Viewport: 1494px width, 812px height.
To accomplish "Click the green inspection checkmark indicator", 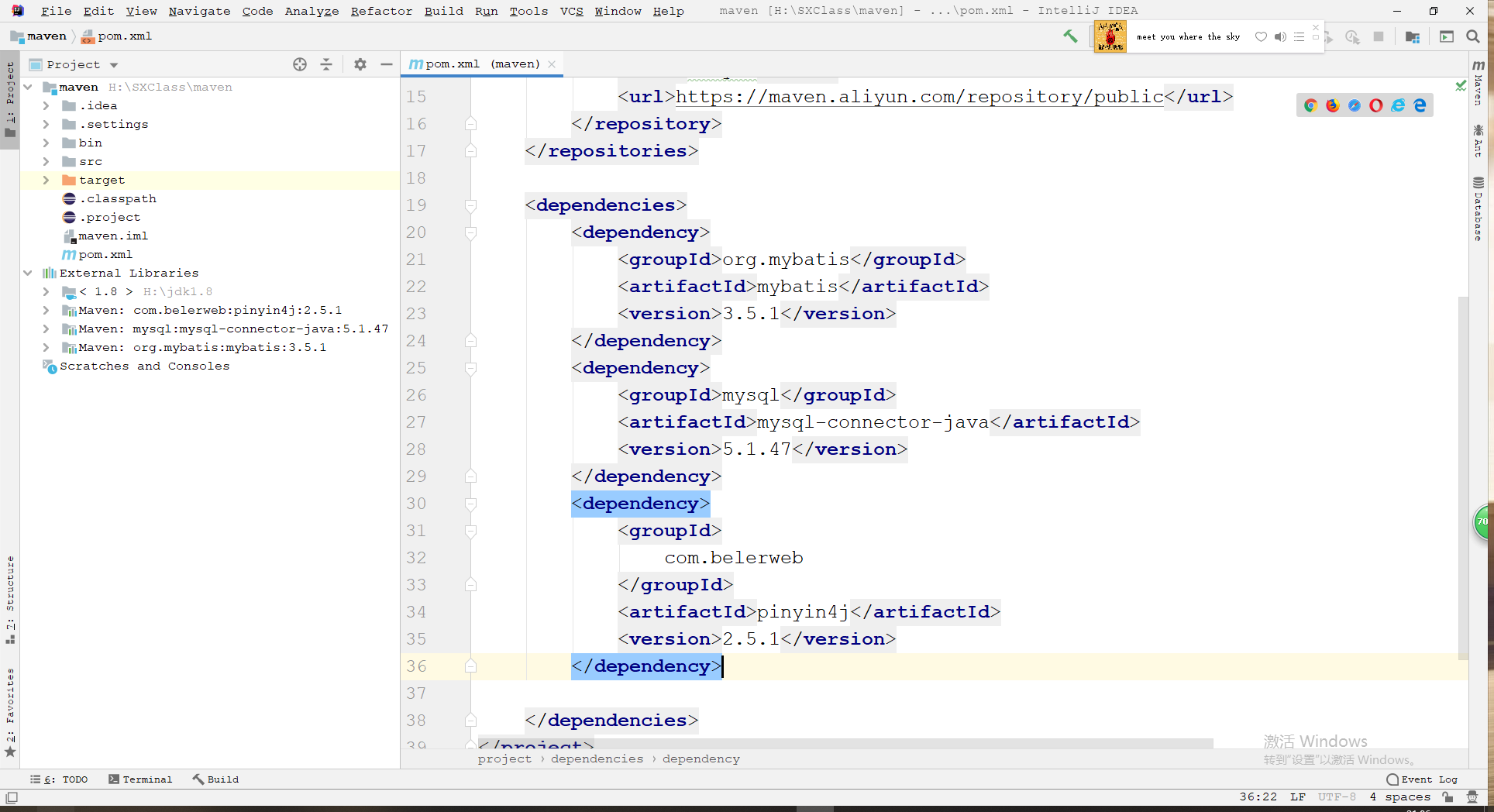I will pos(1461,86).
